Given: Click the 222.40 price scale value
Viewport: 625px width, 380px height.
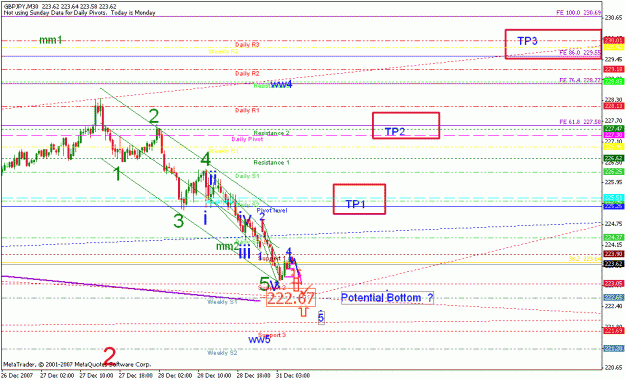Looking at the screenshot, I should 613,306.
